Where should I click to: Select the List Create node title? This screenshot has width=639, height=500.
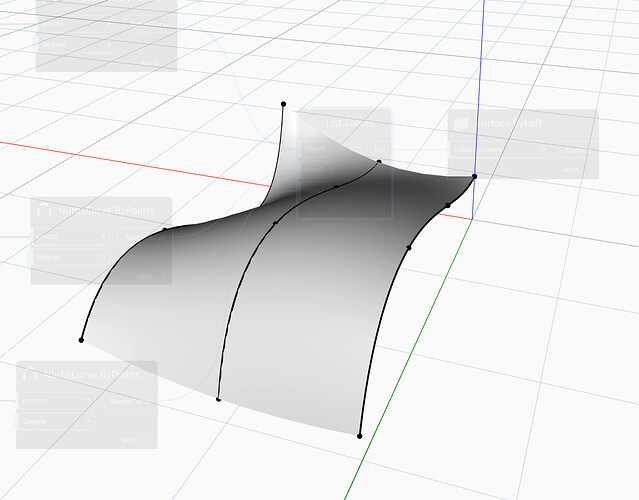pyautogui.click(x=350, y=123)
